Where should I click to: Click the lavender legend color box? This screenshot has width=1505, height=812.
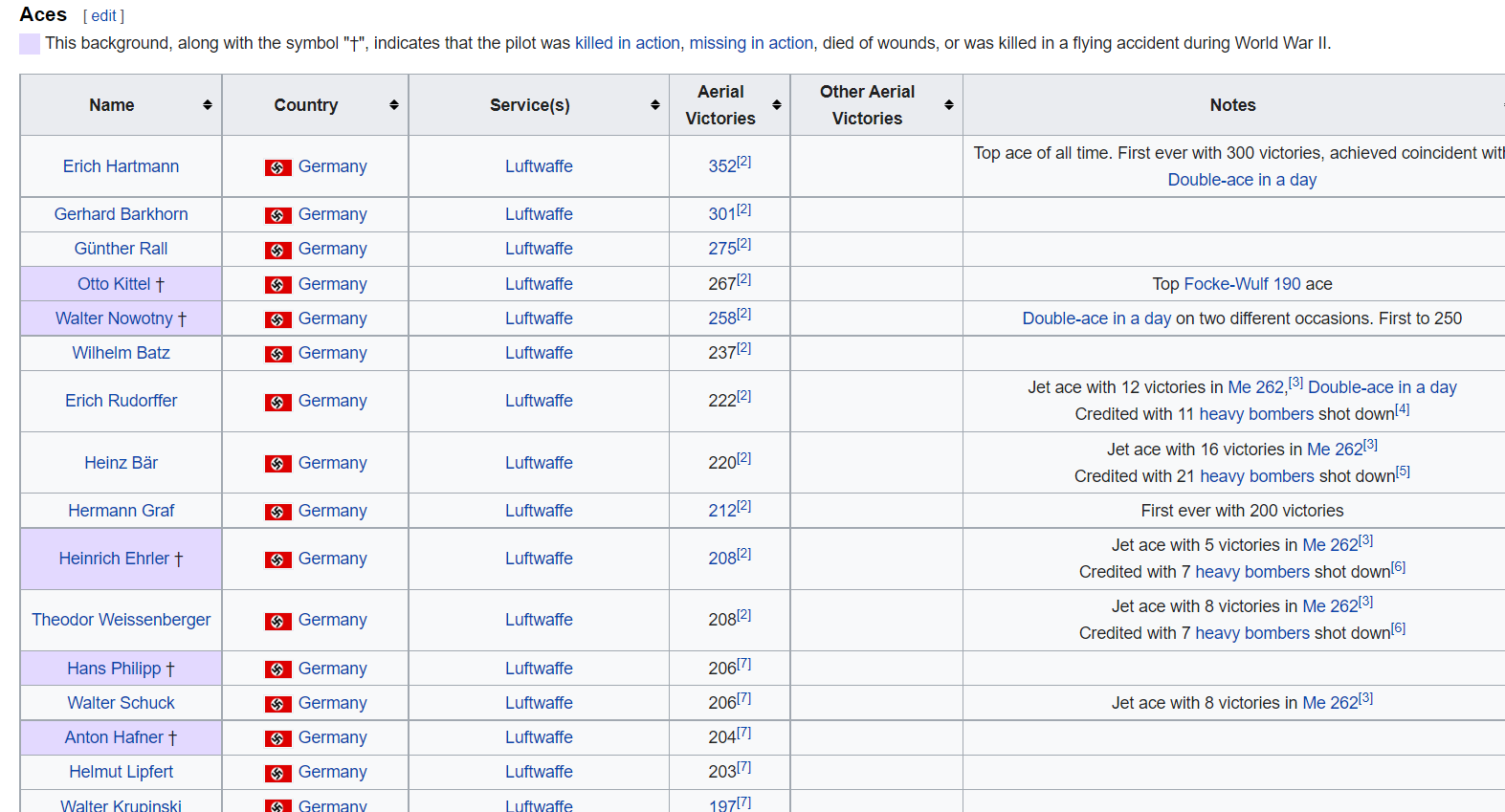(x=30, y=44)
